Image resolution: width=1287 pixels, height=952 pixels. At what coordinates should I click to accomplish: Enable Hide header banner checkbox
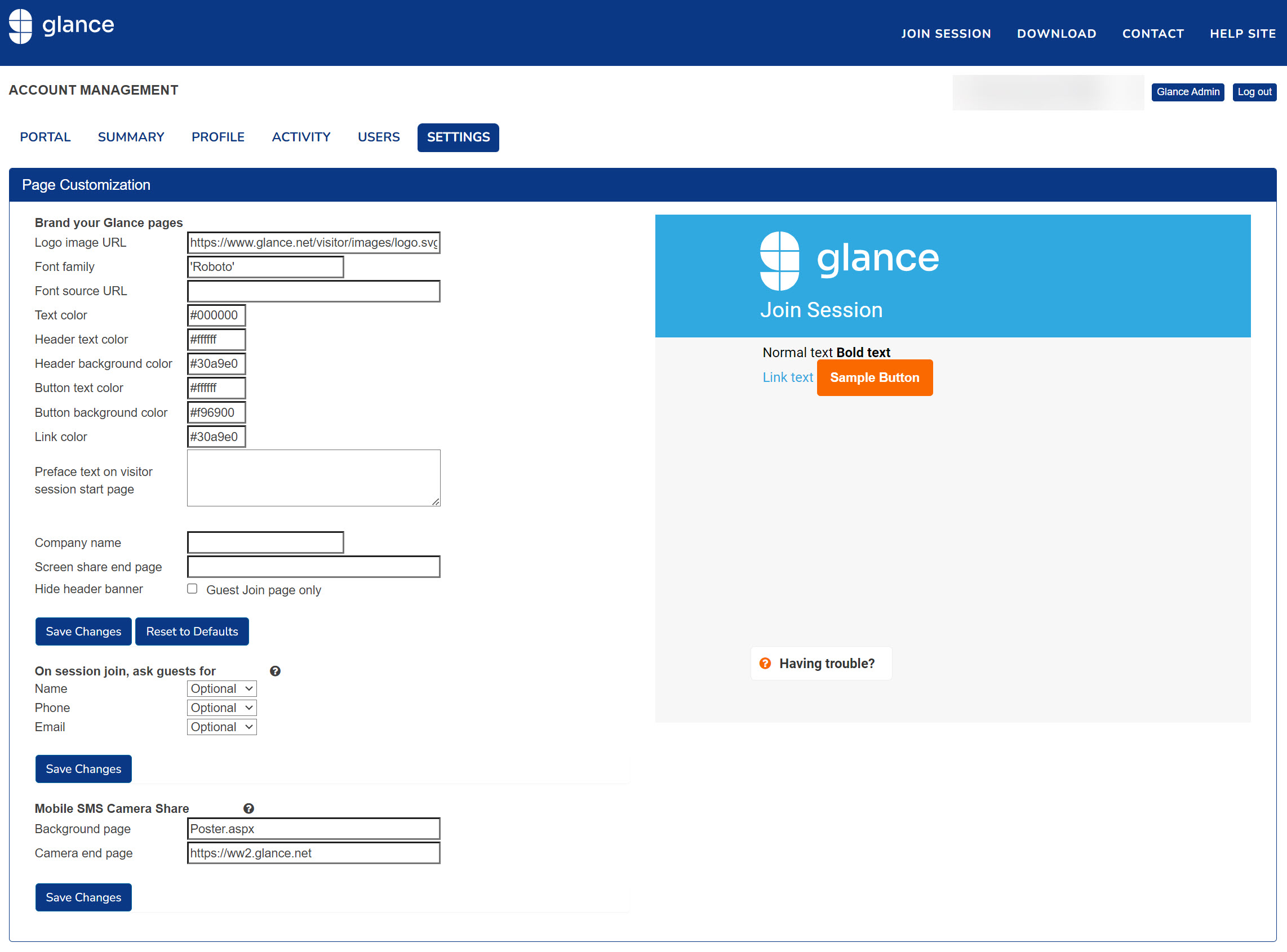click(192, 589)
